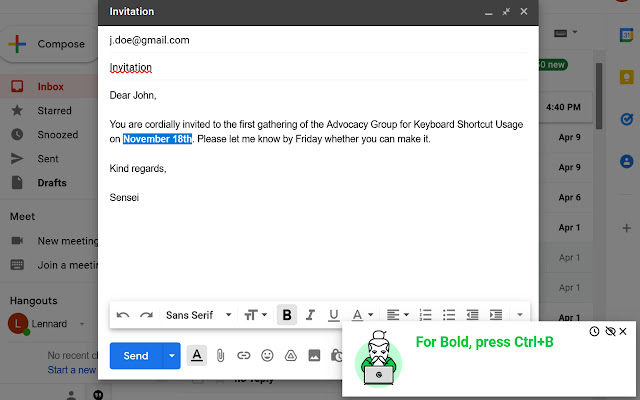
Task: Expand more formatting options arrow
Action: pos(520,315)
